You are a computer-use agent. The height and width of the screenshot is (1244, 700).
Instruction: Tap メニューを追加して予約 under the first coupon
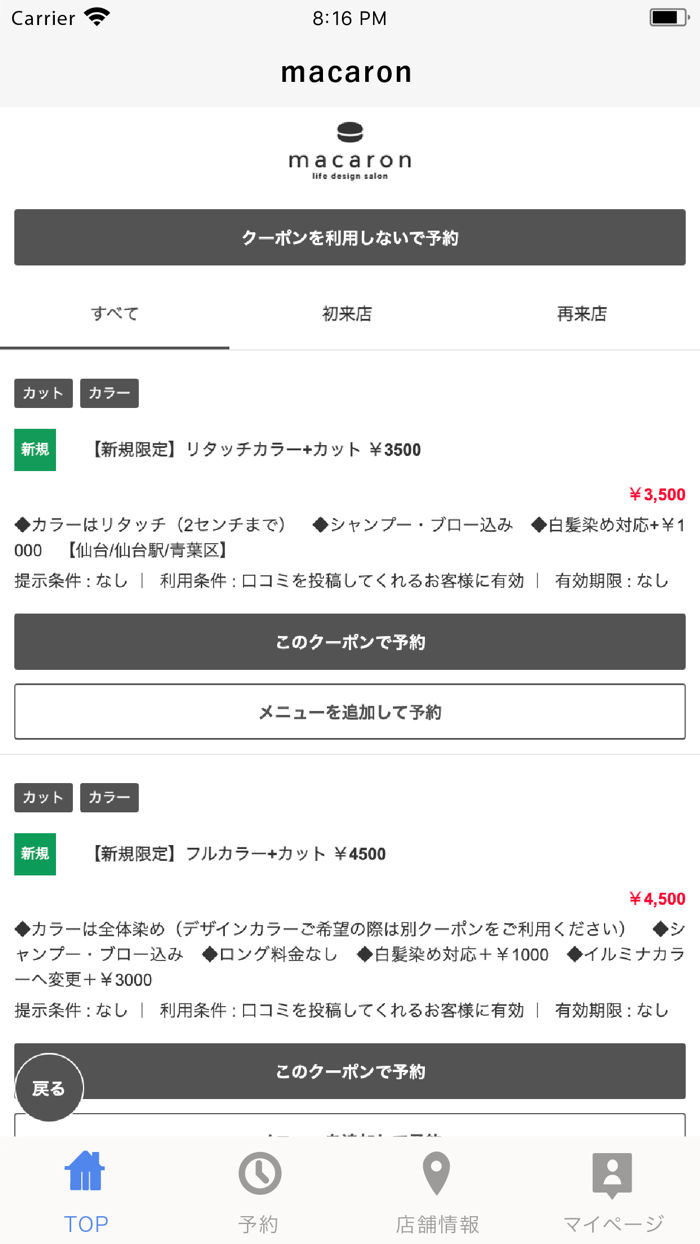pyautogui.click(x=349, y=711)
